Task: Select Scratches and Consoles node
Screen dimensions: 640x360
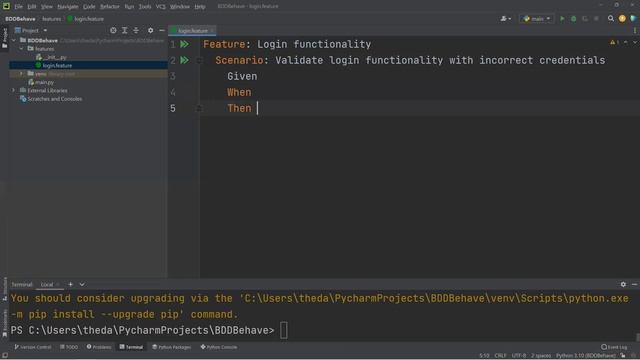Action: coord(51,99)
